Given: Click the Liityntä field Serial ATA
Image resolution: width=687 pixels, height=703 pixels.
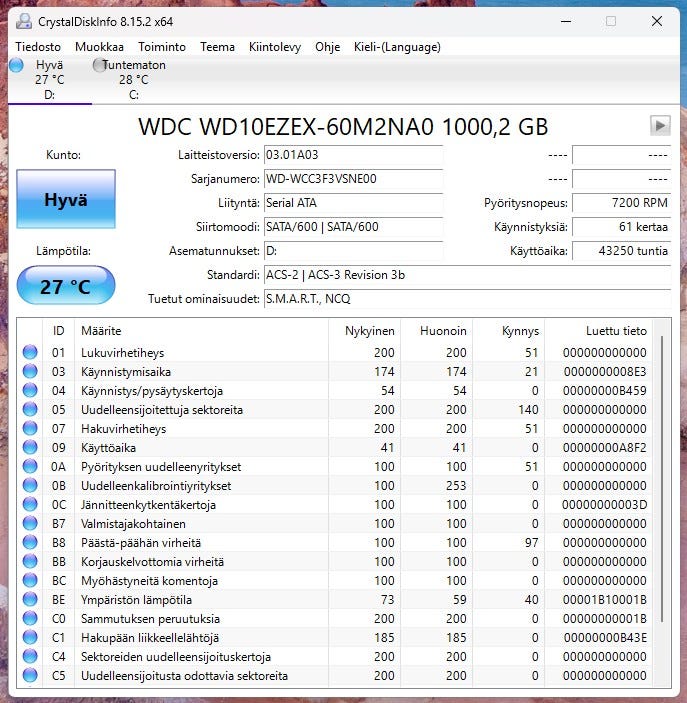Looking at the screenshot, I should (x=353, y=203).
